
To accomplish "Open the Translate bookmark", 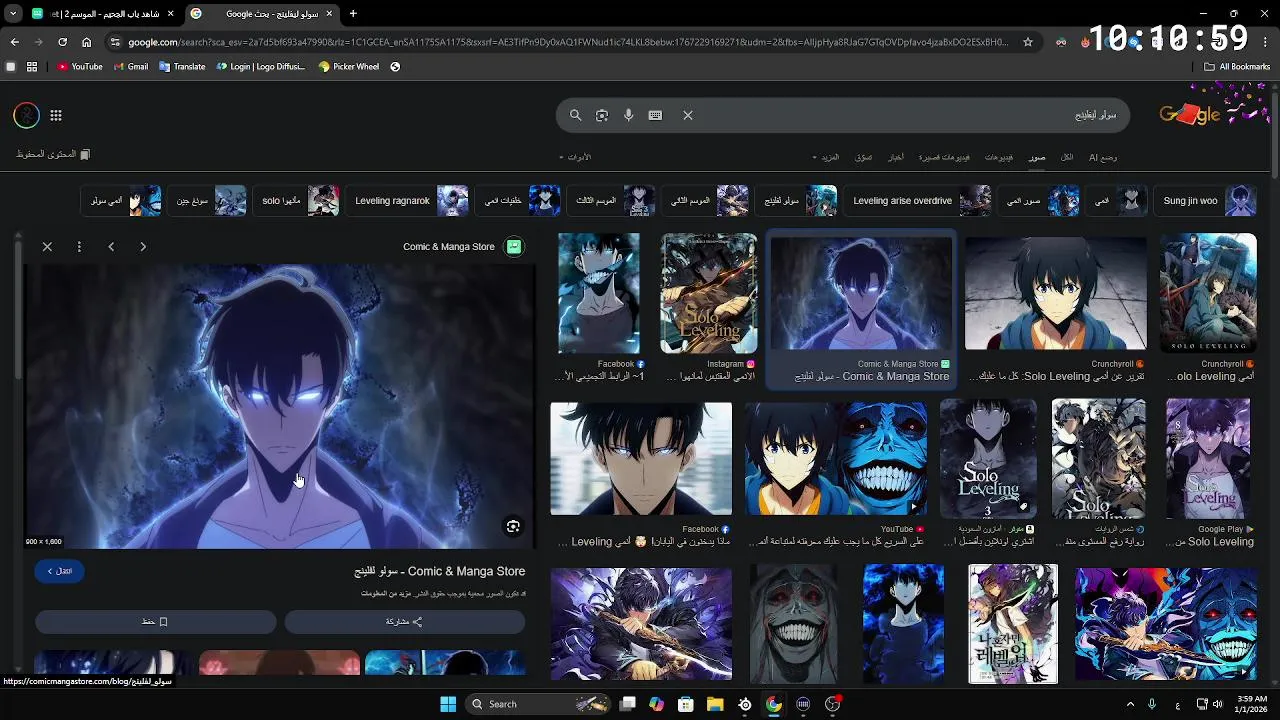I will coord(182,67).
